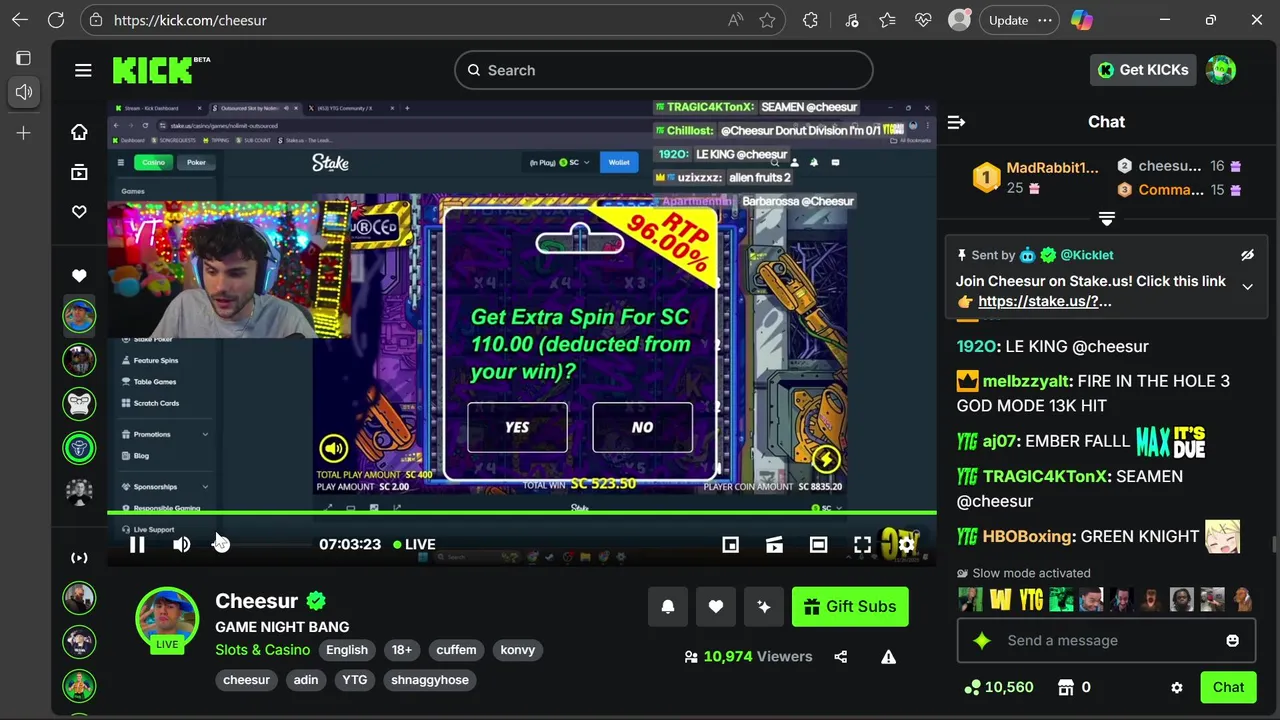Click the chat panel scrollbar

click(x=1273, y=544)
